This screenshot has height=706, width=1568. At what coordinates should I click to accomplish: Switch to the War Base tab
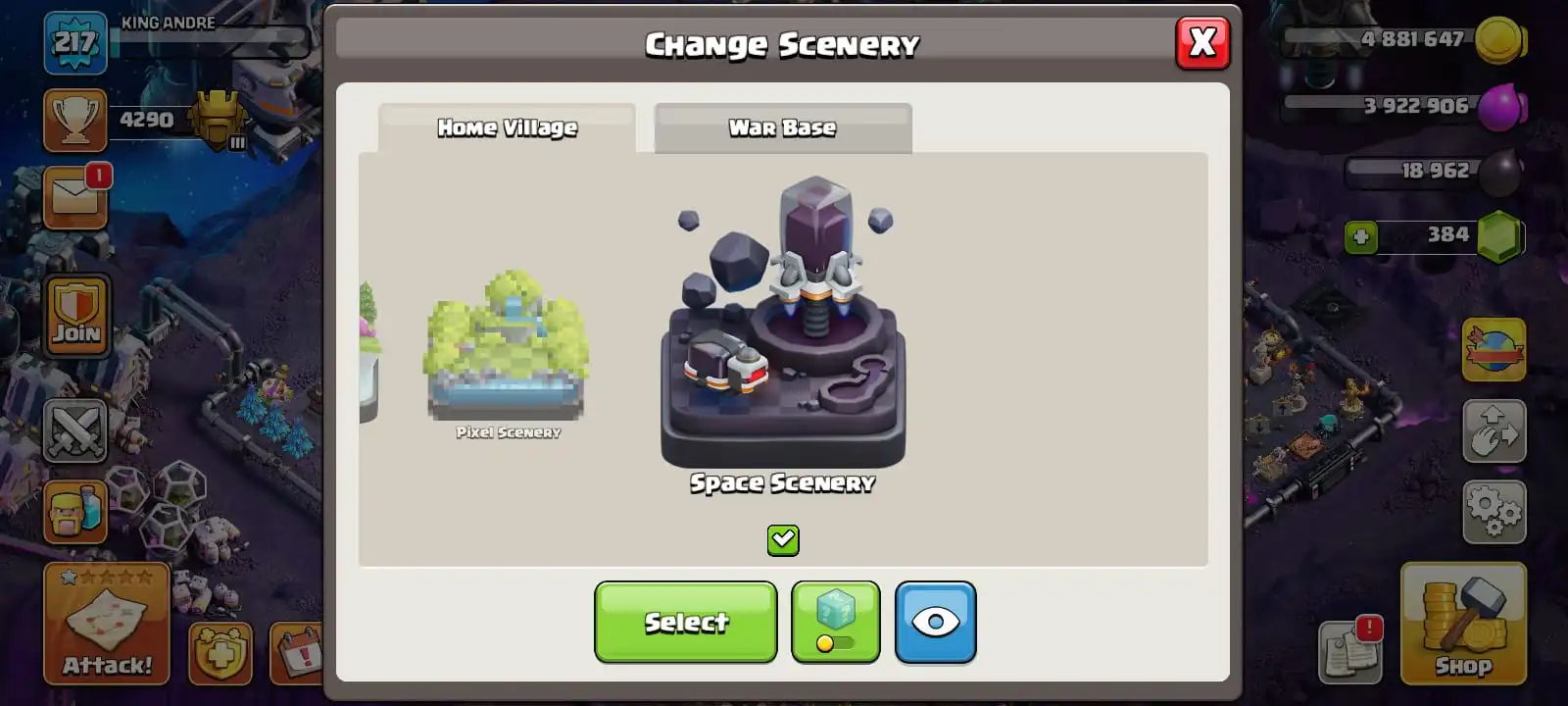tap(783, 128)
